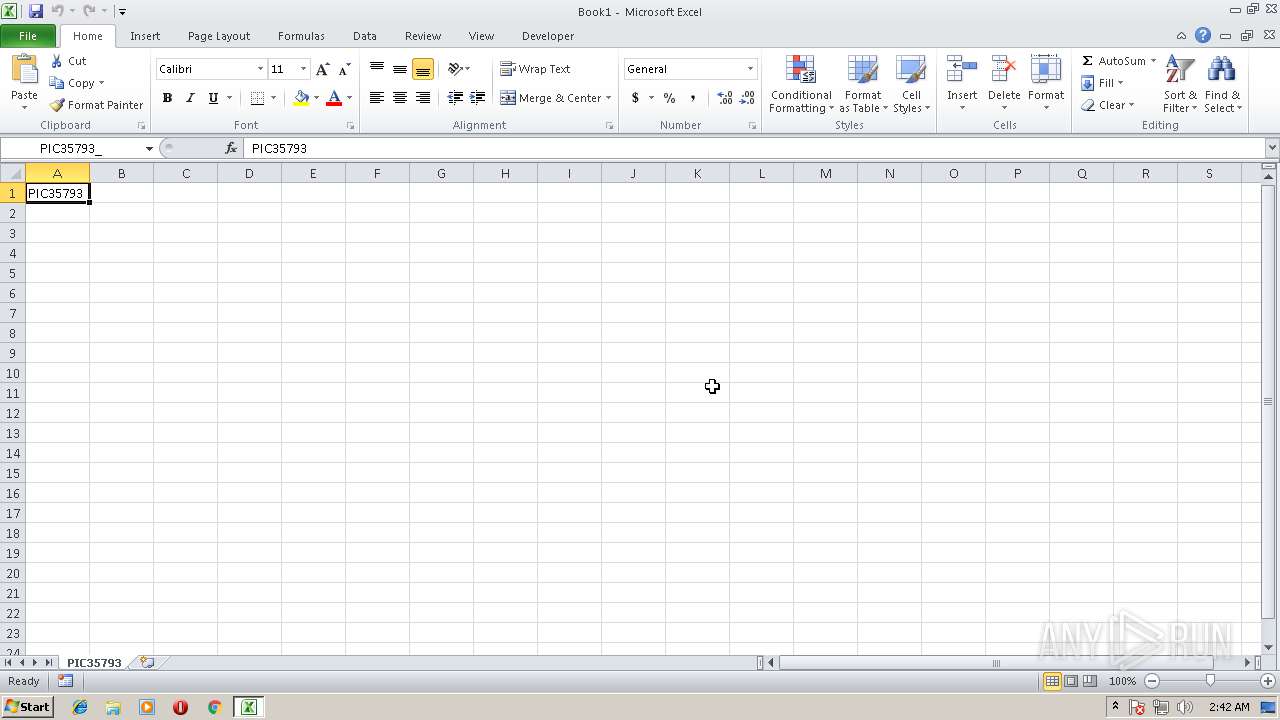1280x720 pixels.
Task: Decrease indent in alignment group
Action: click(455, 98)
